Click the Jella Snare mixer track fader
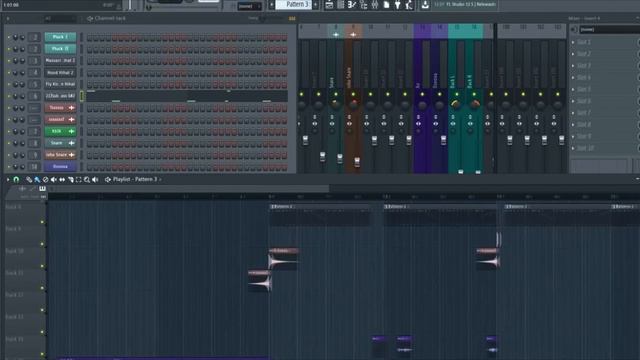640x360 pixels. click(357, 162)
